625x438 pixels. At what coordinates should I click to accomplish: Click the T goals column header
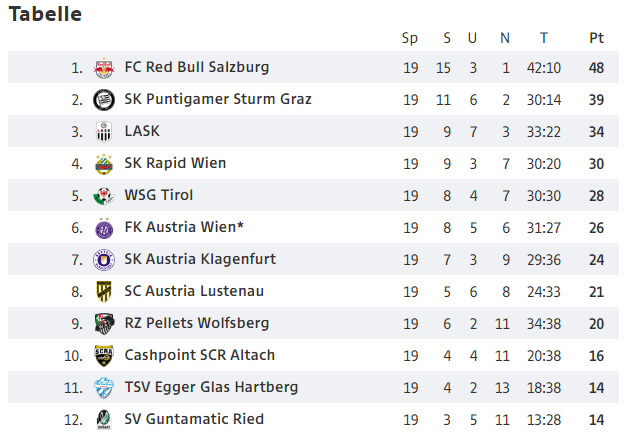point(544,38)
